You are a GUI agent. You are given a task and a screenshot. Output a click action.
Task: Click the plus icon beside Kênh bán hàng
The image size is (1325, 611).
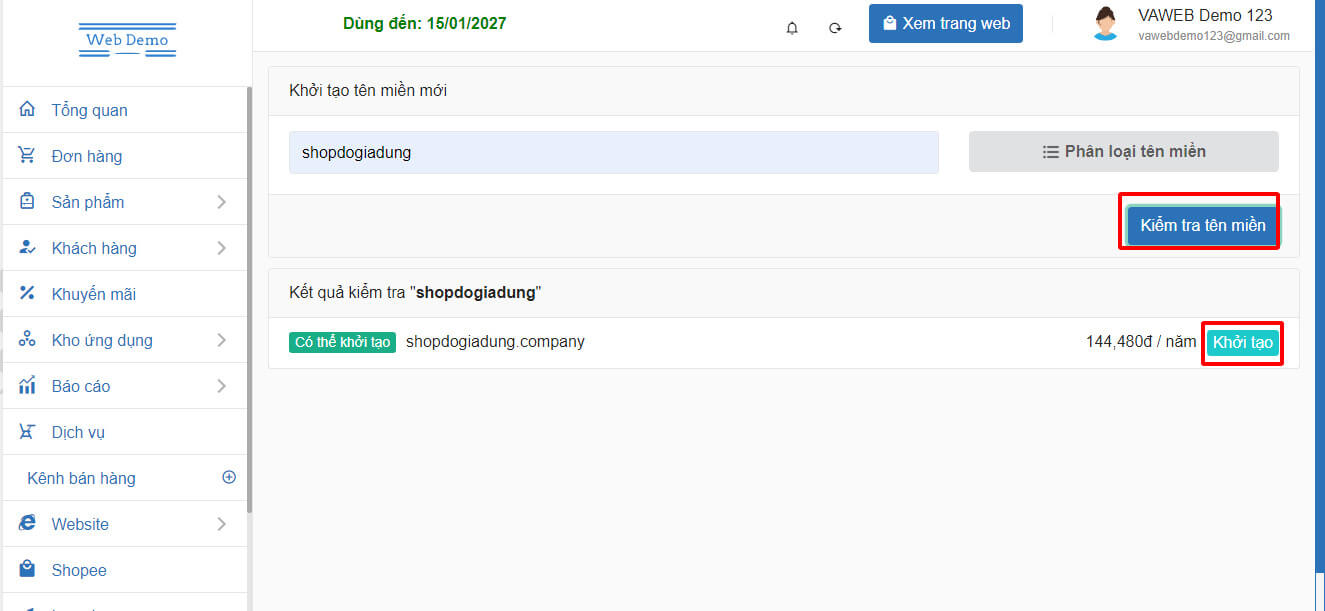229,477
